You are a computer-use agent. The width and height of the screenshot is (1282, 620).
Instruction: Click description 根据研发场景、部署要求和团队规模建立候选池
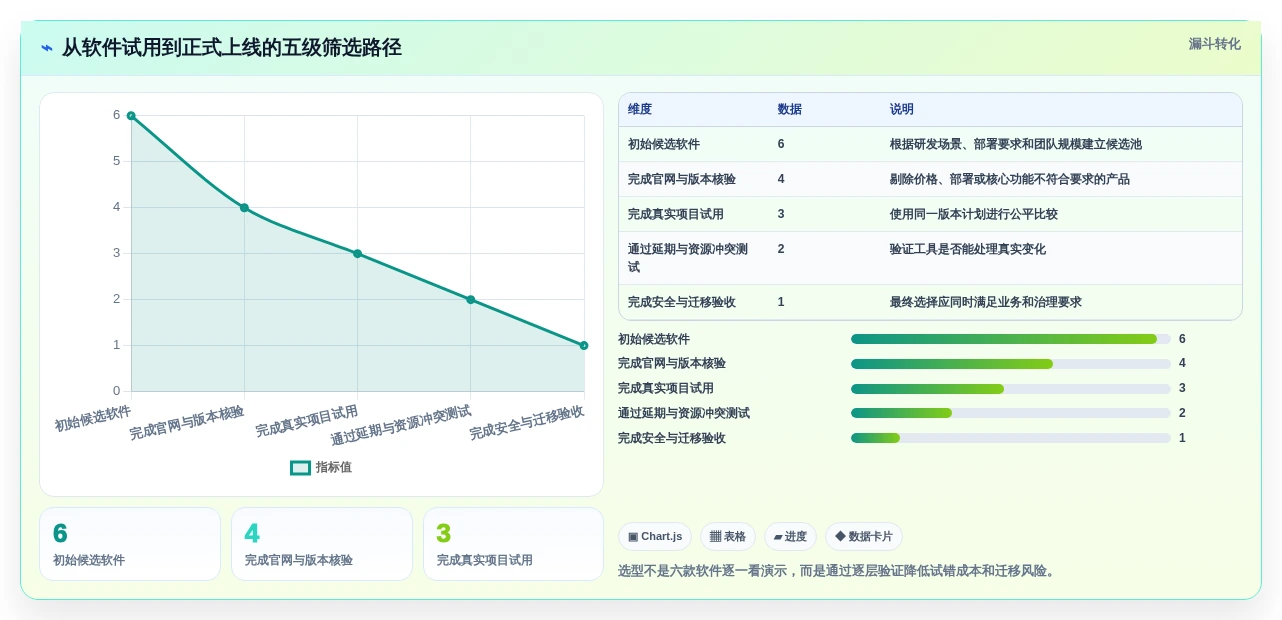coord(1016,144)
